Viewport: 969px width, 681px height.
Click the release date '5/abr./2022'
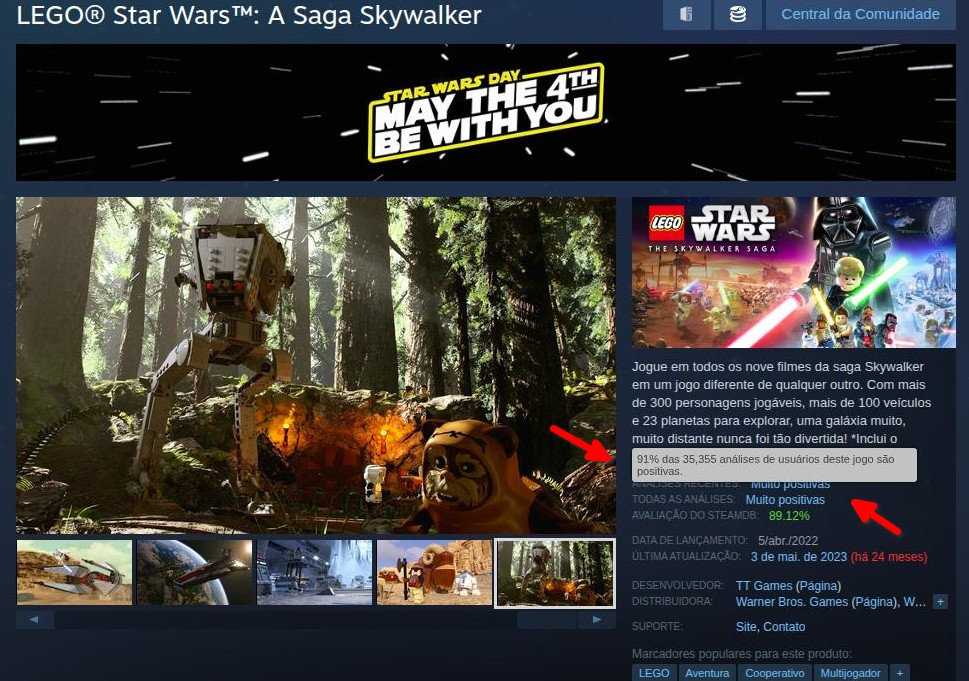788,541
